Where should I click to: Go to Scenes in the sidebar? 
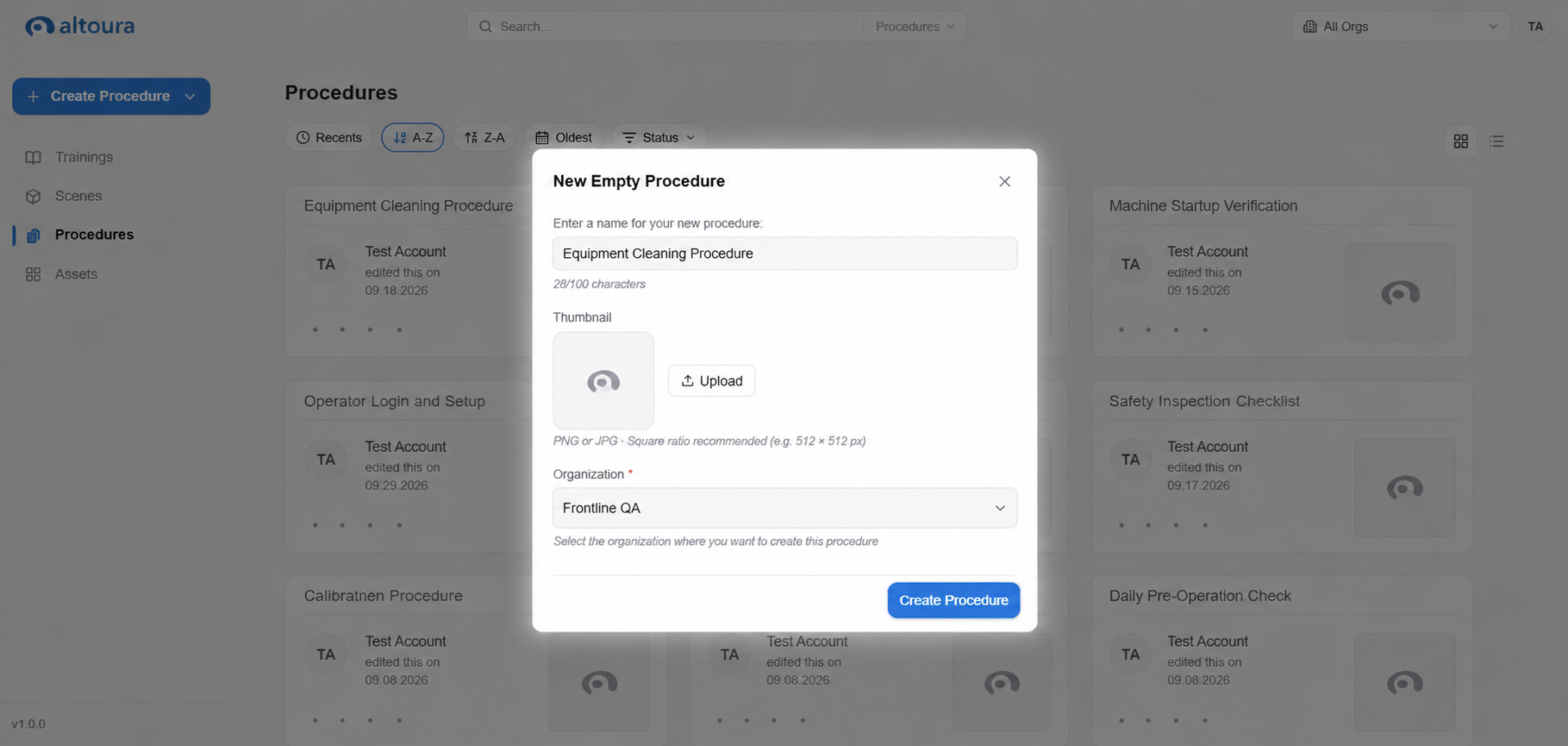pos(78,196)
